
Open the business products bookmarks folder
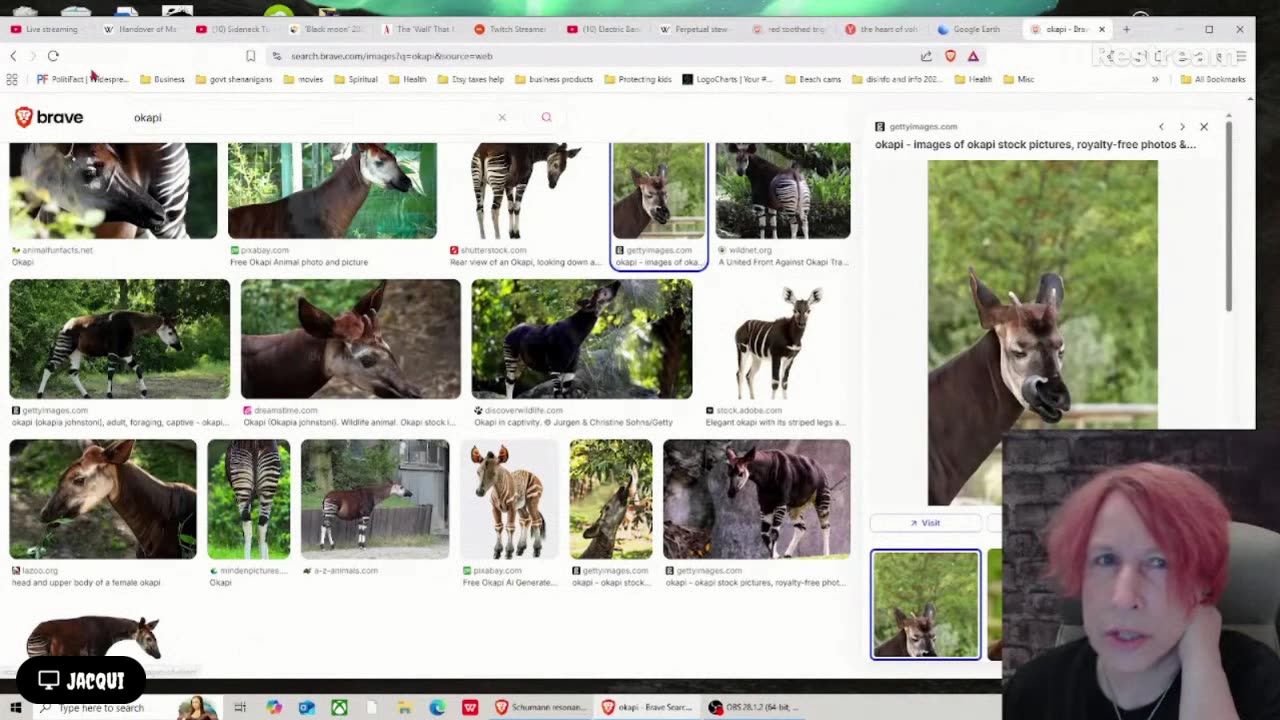pyautogui.click(x=553, y=79)
